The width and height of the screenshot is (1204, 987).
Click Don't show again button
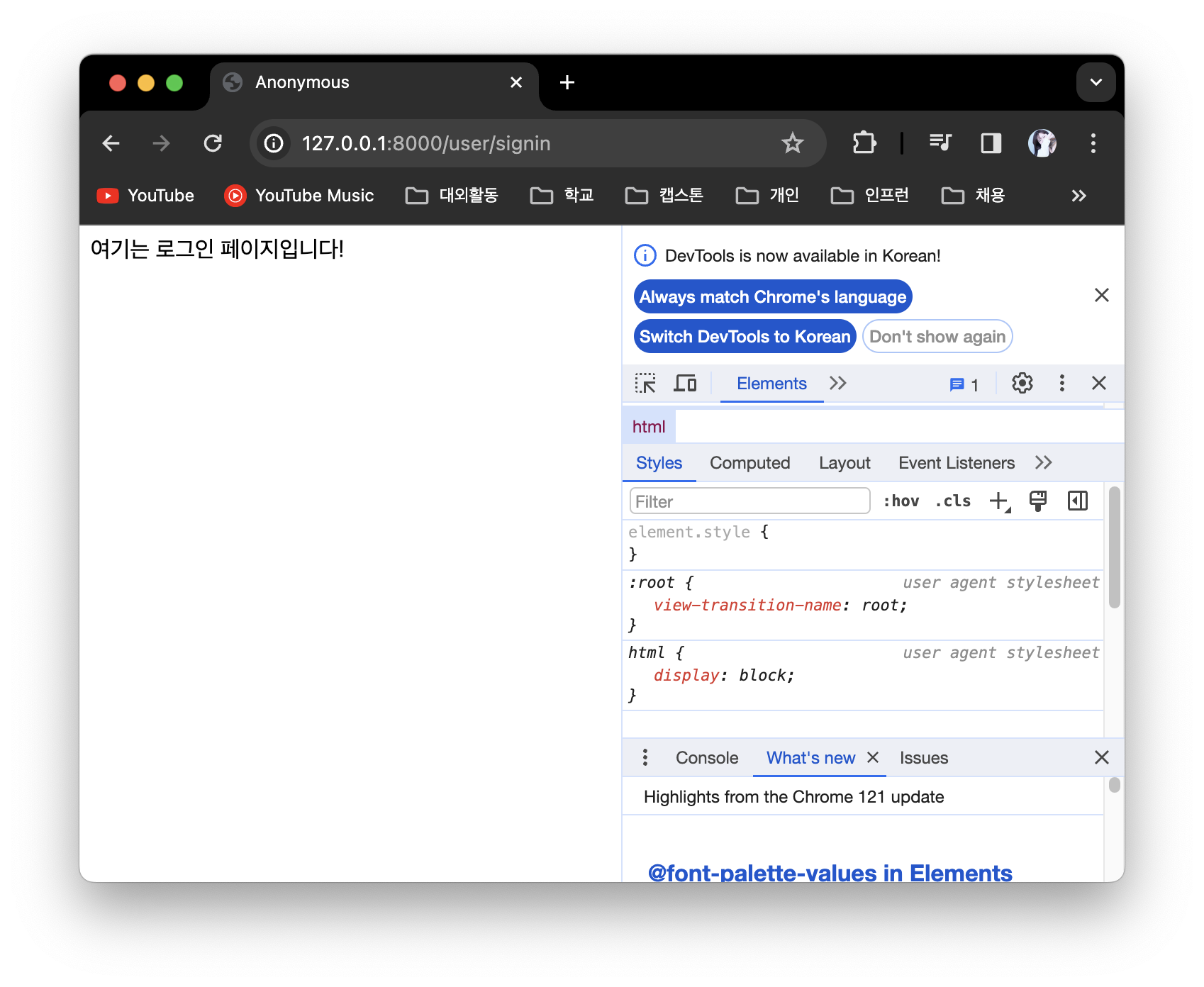(937, 337)
